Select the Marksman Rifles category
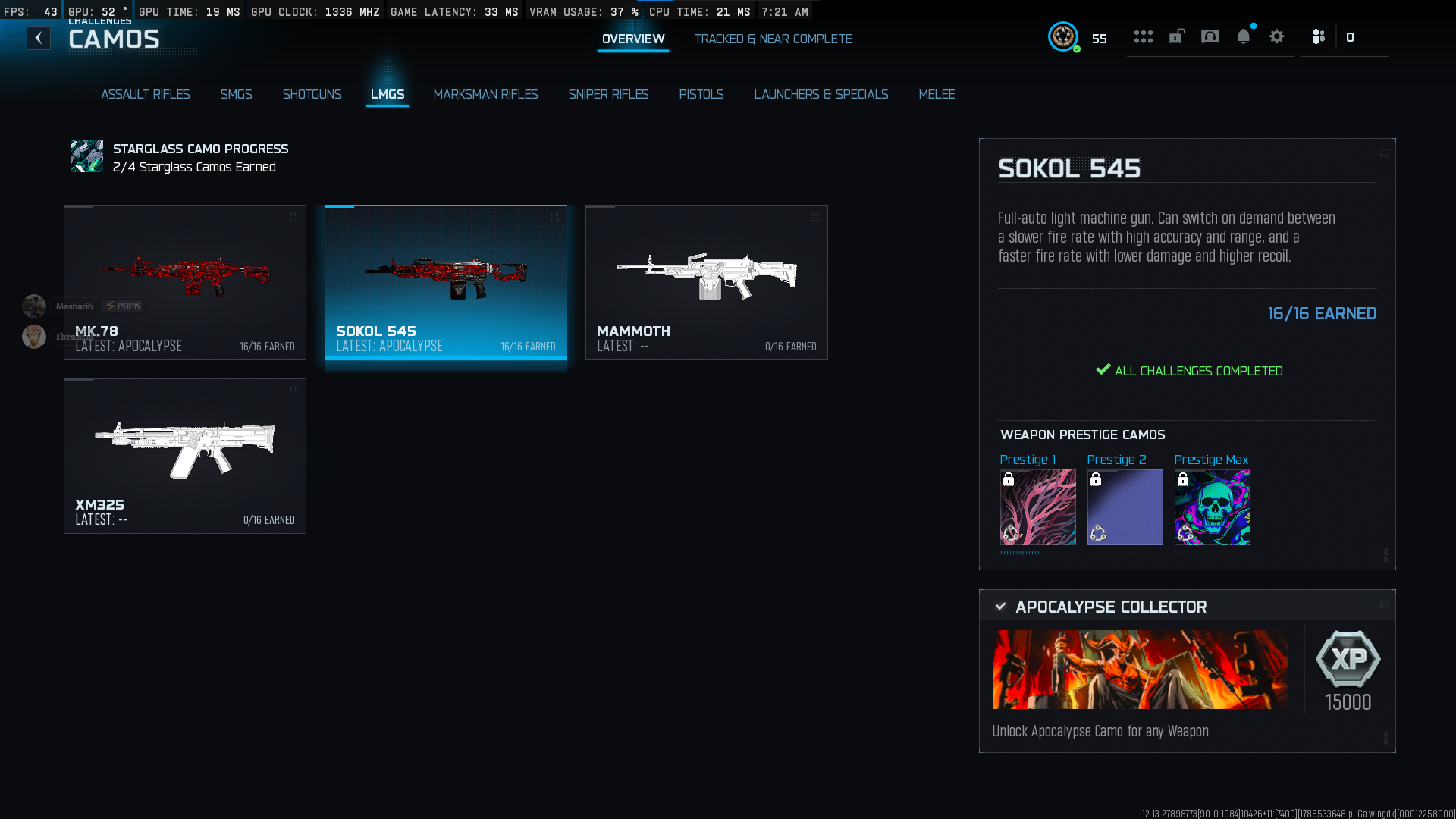Screen dimensions: 1456x819 [x=485, y=94]
